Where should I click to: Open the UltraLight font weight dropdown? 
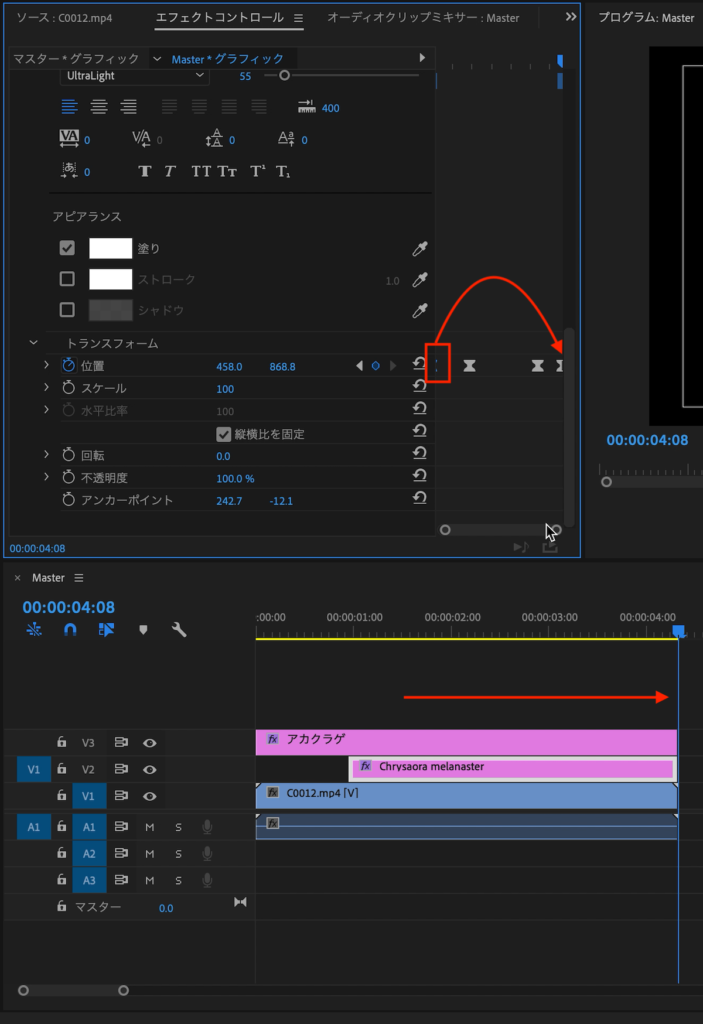(x=134, y=76)
